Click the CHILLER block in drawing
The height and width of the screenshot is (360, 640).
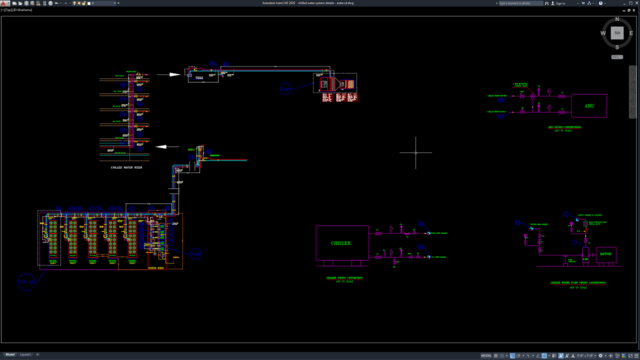point(342,243)
